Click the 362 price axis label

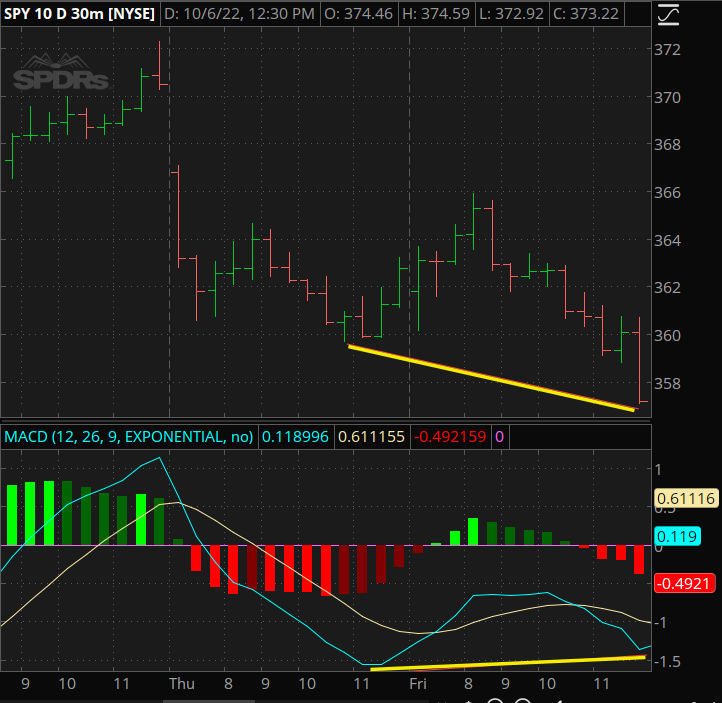click(x=667, y=287)
